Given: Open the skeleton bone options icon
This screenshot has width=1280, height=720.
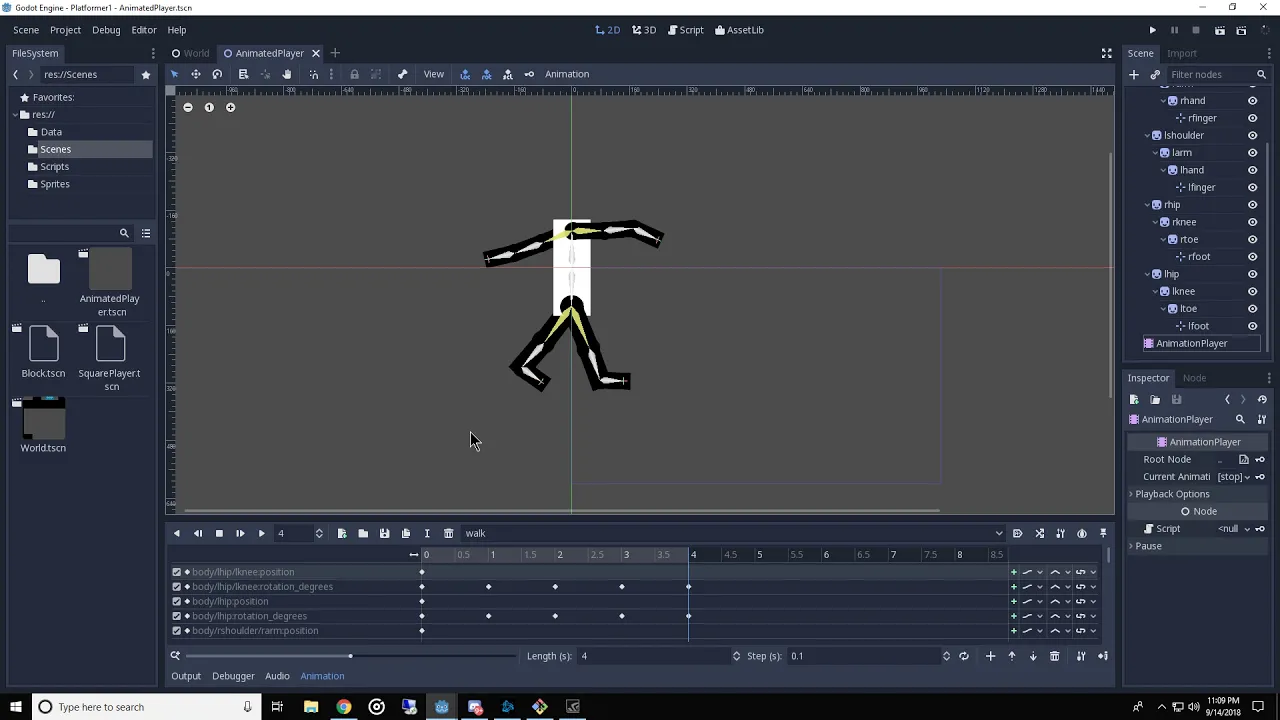Looking at the screenshot, I should tap(402, 74).
